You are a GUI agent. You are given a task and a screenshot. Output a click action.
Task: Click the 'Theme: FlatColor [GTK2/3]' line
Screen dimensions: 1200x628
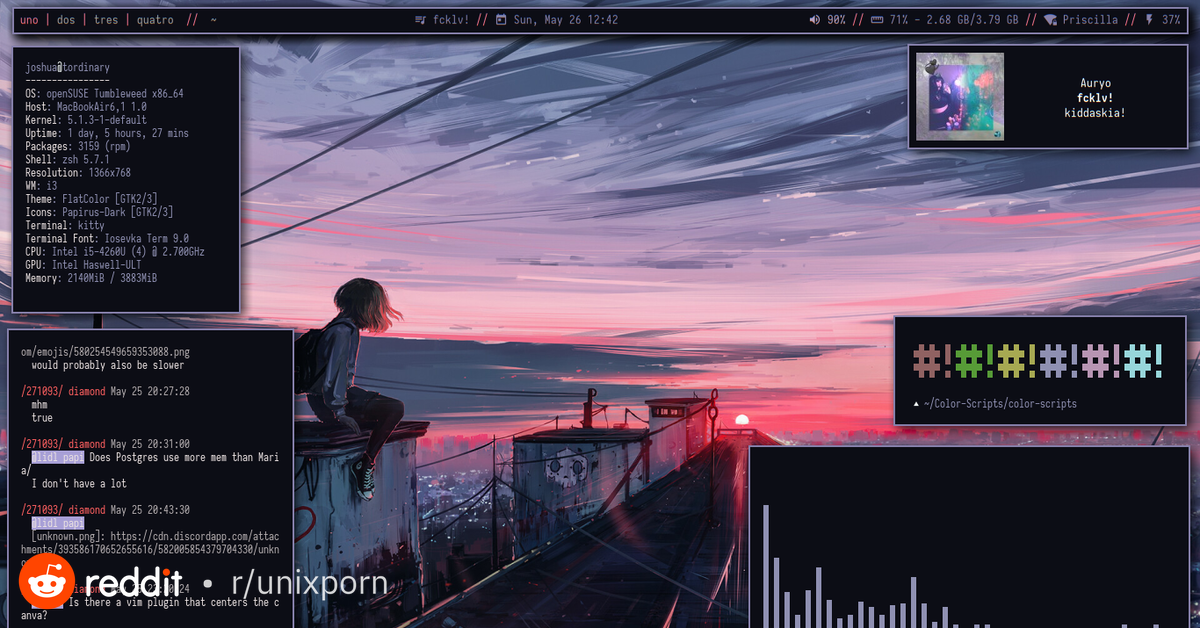(x=92, y=198)
